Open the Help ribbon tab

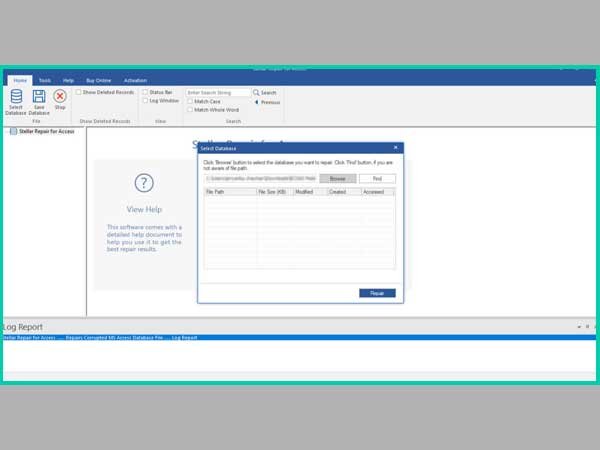[68, 80]
